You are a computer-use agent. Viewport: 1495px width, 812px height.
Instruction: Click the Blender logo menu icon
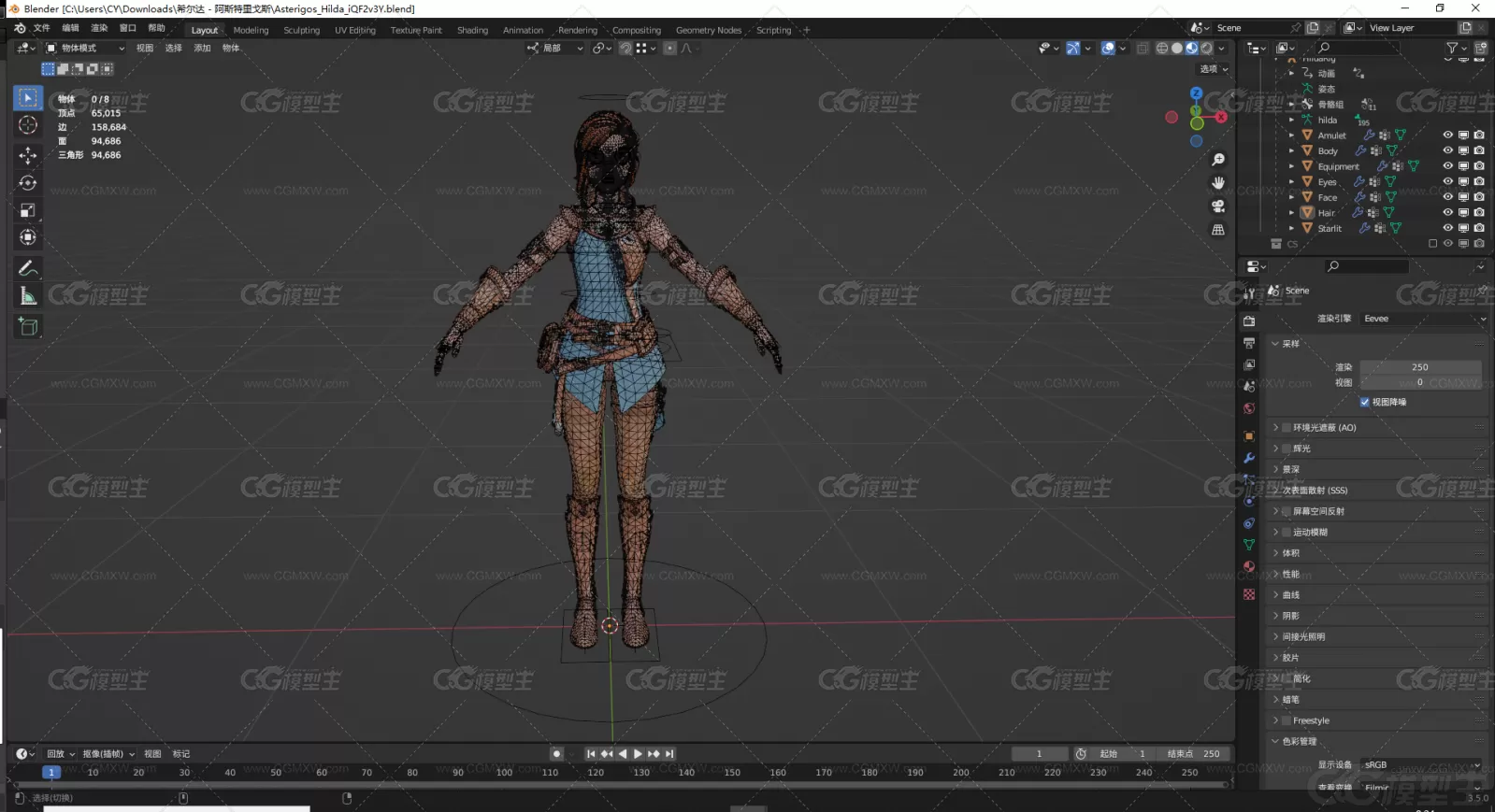(x=20, y=29)
